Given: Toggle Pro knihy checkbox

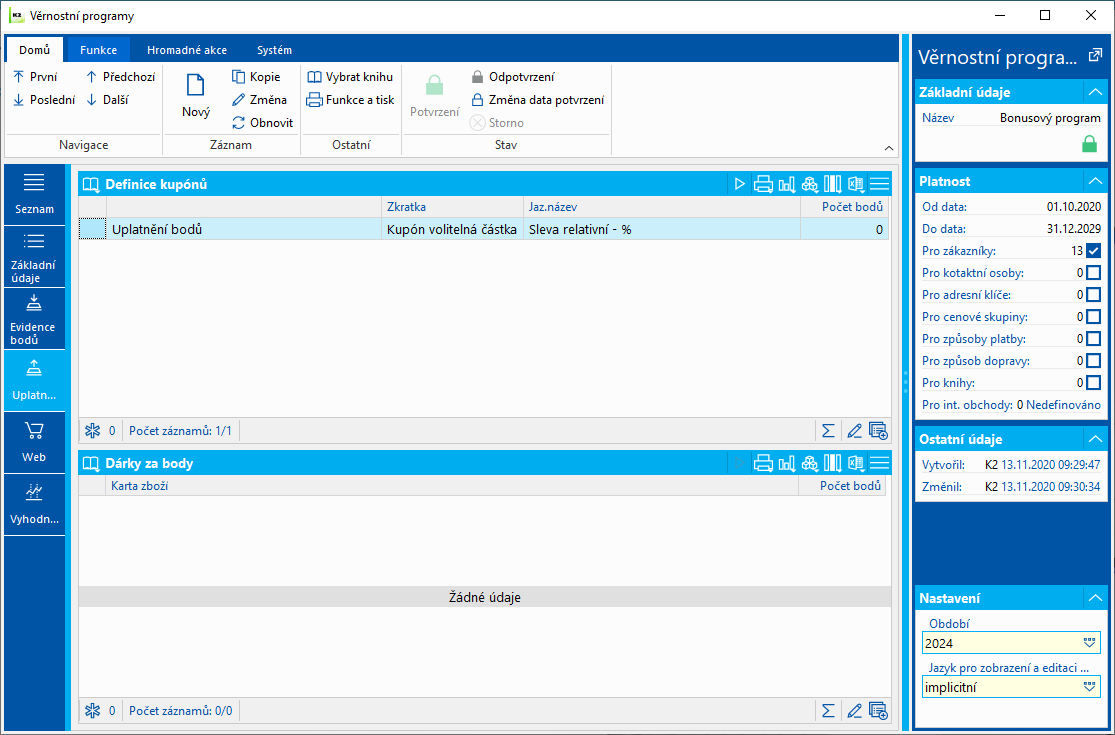Looking at the screenshot, I should tap(1094, 383).
